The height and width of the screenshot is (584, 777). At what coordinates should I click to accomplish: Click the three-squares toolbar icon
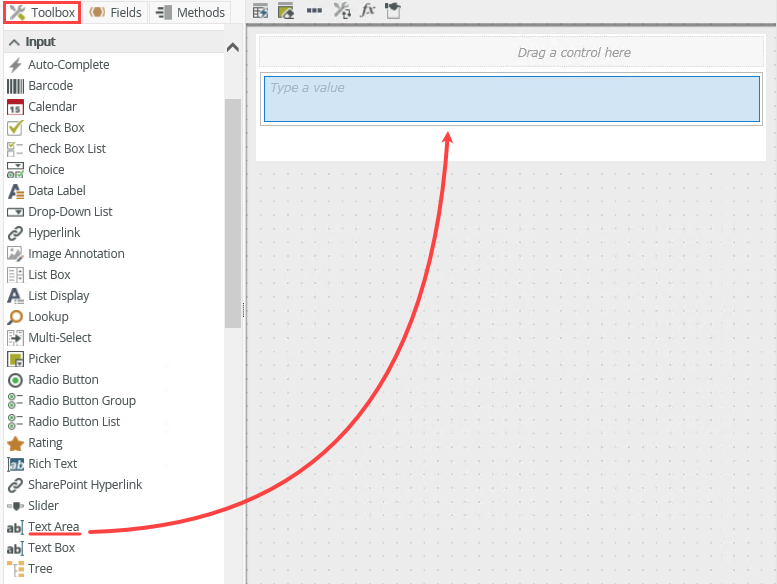click(314, 10)
